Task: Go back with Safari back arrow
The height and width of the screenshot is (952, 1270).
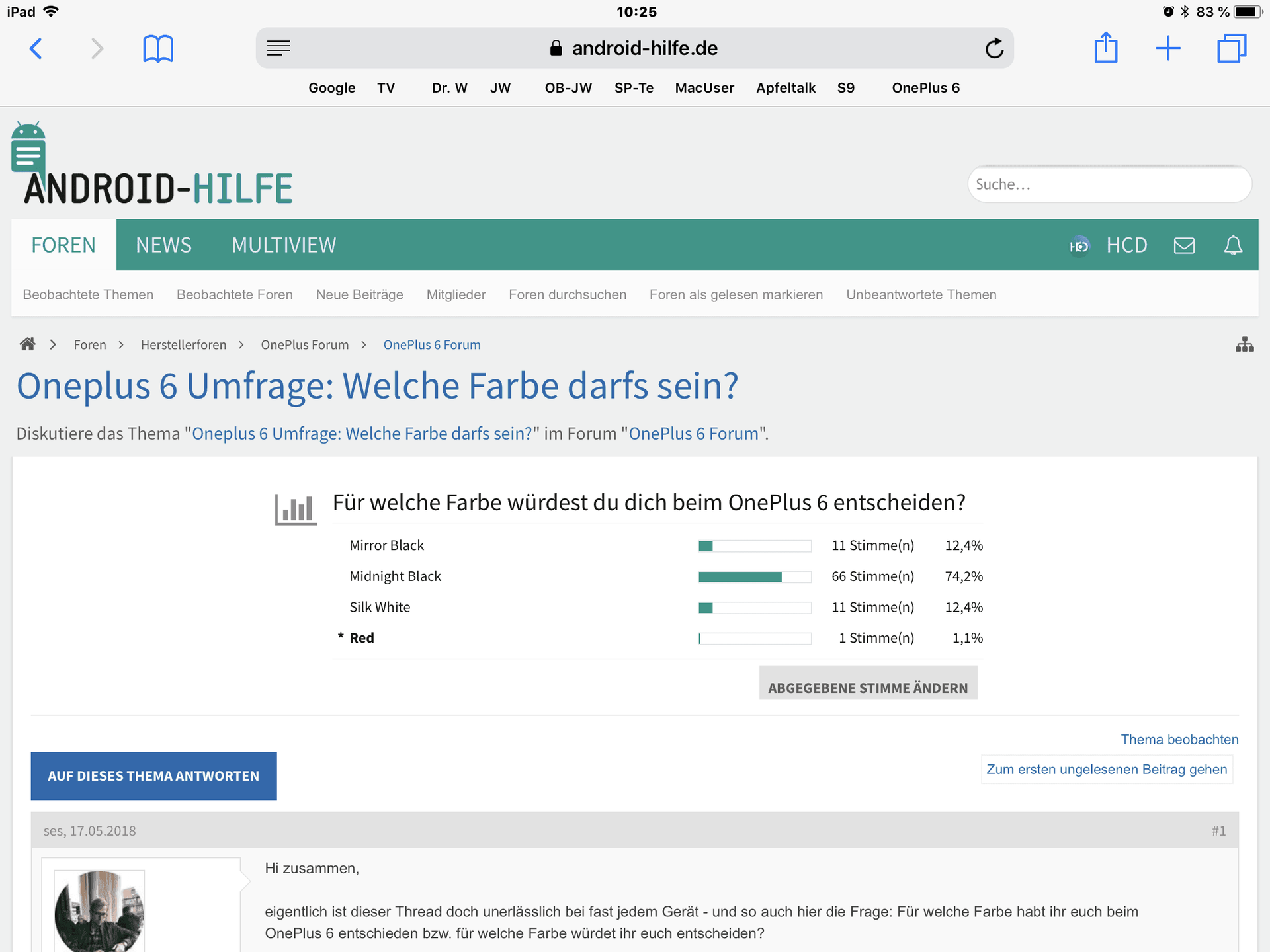Action: pyautogui.click(x=36, y=48)
